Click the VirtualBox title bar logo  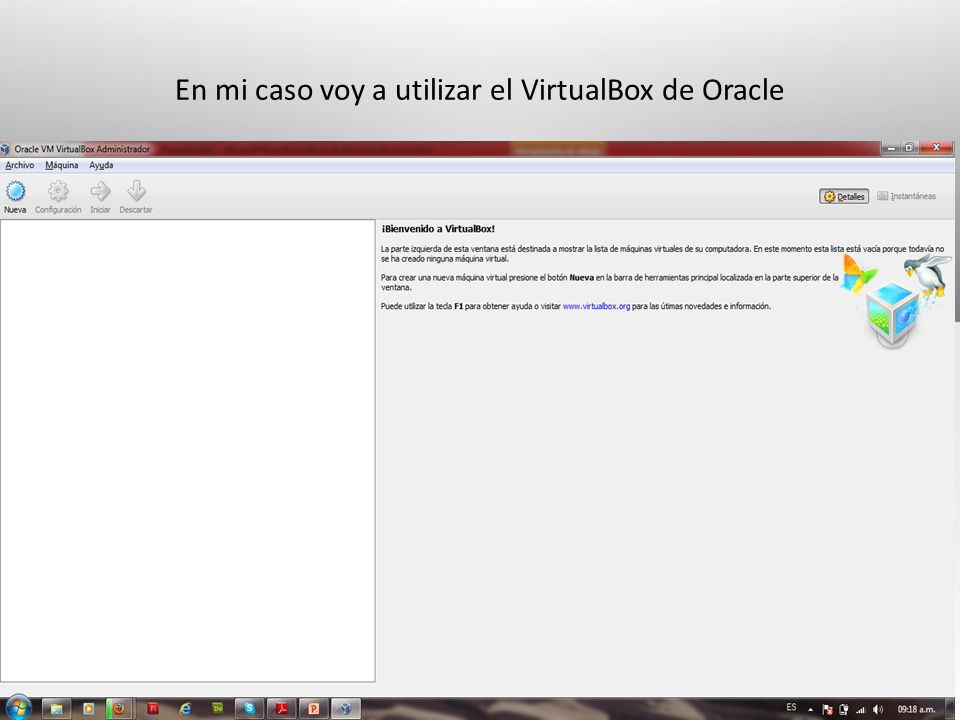[6, 149]
